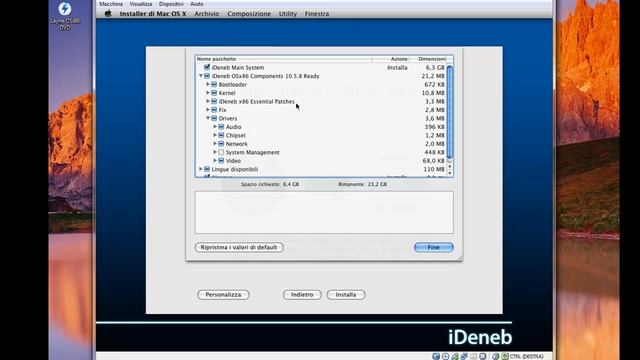Open the Aiuto menu

[197, 4]
